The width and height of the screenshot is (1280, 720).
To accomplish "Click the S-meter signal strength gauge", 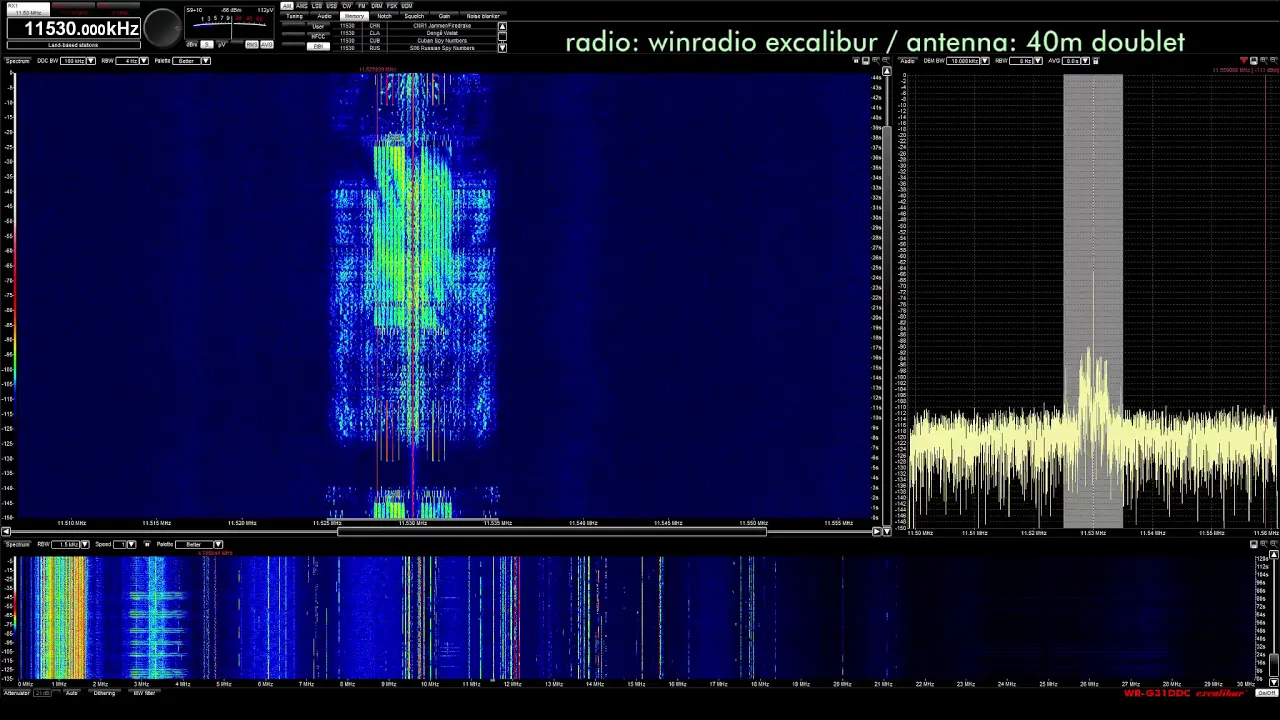I will click(x=230, y=23).
